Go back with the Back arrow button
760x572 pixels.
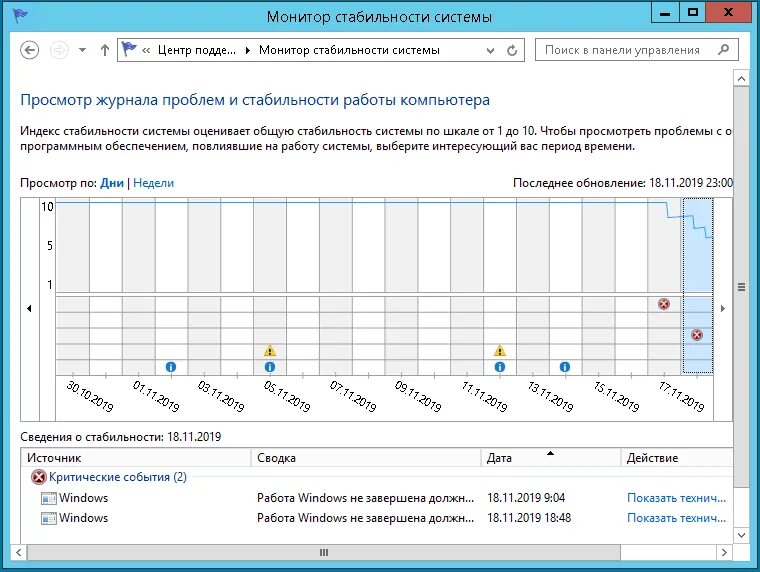(x=30, y=50)
